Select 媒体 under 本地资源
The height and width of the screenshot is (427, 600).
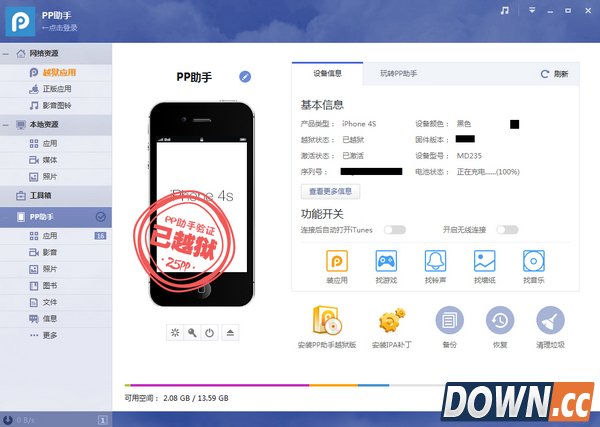tap(56, 160)
